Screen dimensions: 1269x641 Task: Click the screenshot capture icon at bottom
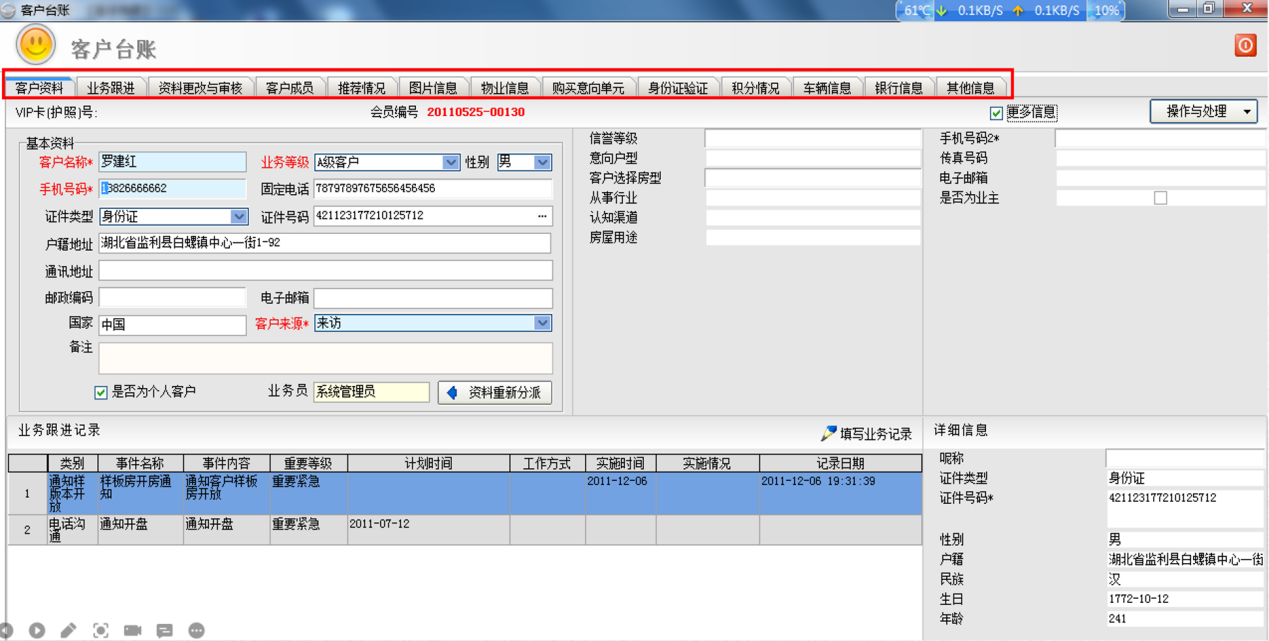tap(100, 630)
